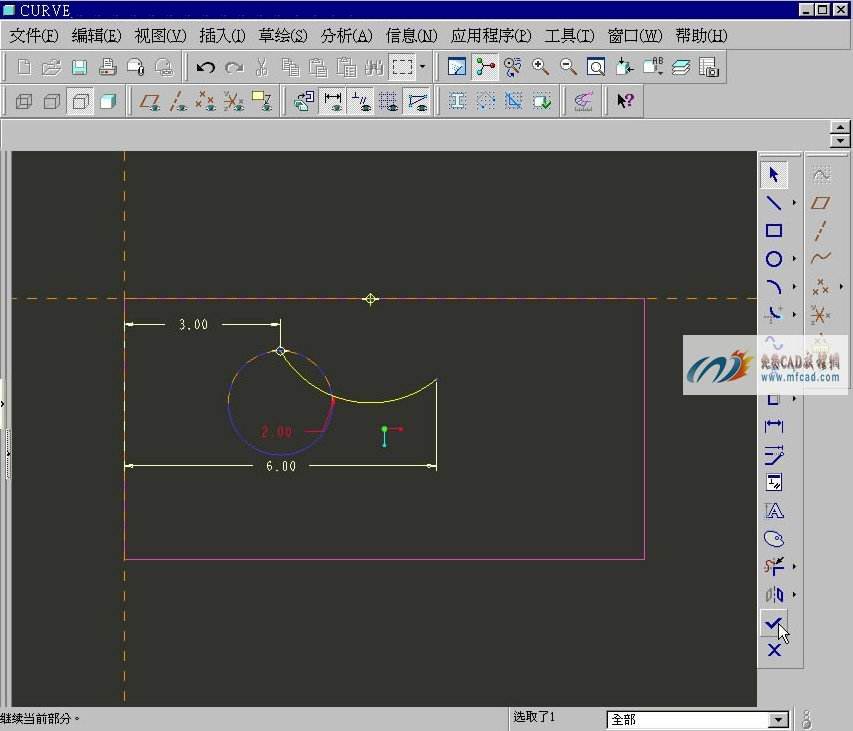Expand the flyout arrow beside Line tool
The height and width of the screenshot is (731, 853).
pos(794,203)
